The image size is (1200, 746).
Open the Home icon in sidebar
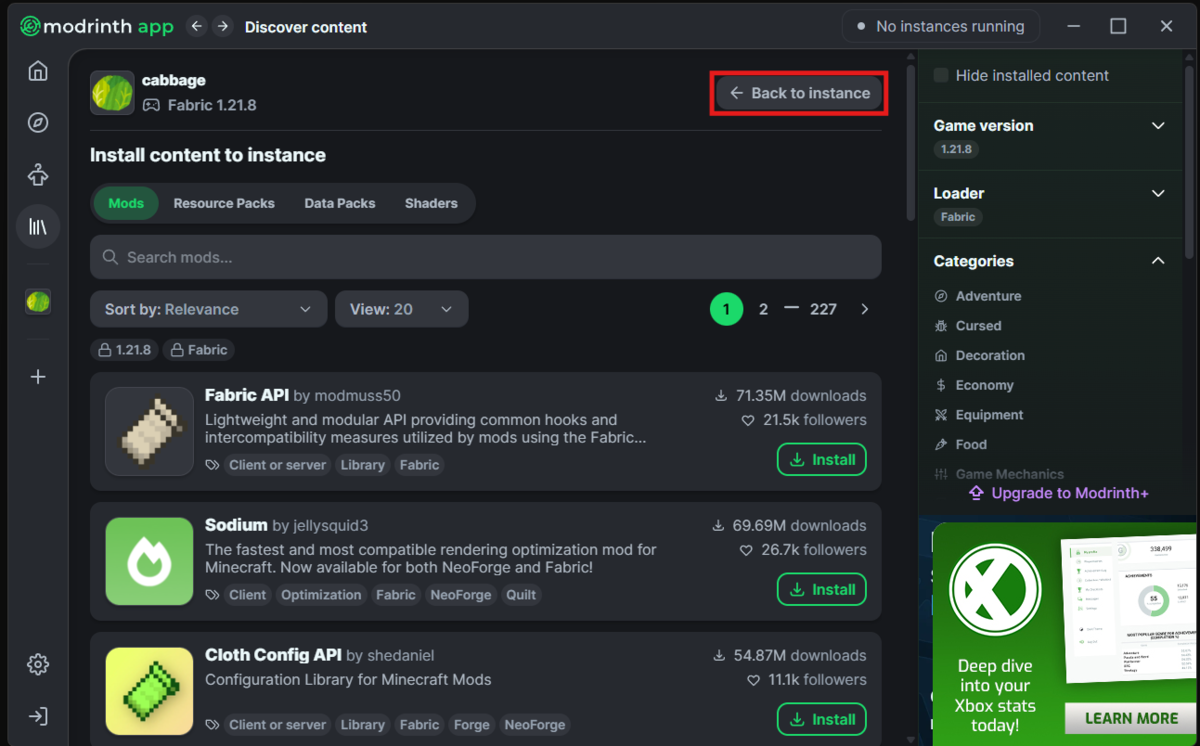tap(38, 71)
